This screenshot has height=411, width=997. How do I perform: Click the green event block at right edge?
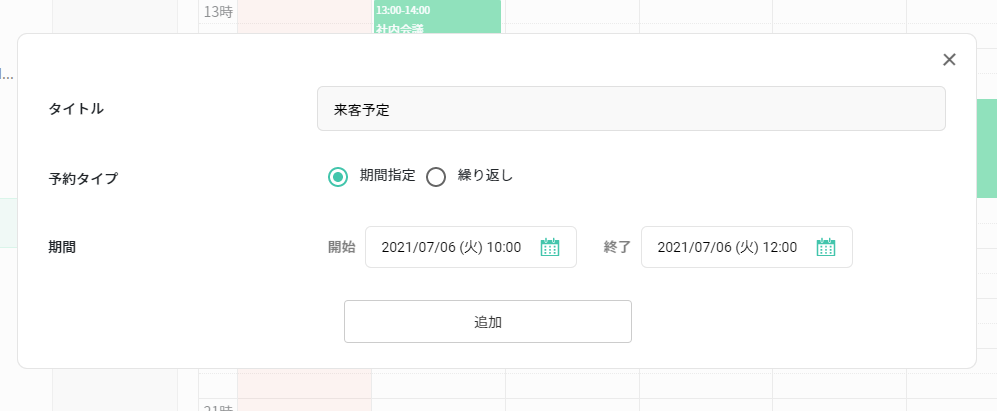coord(986,148)
